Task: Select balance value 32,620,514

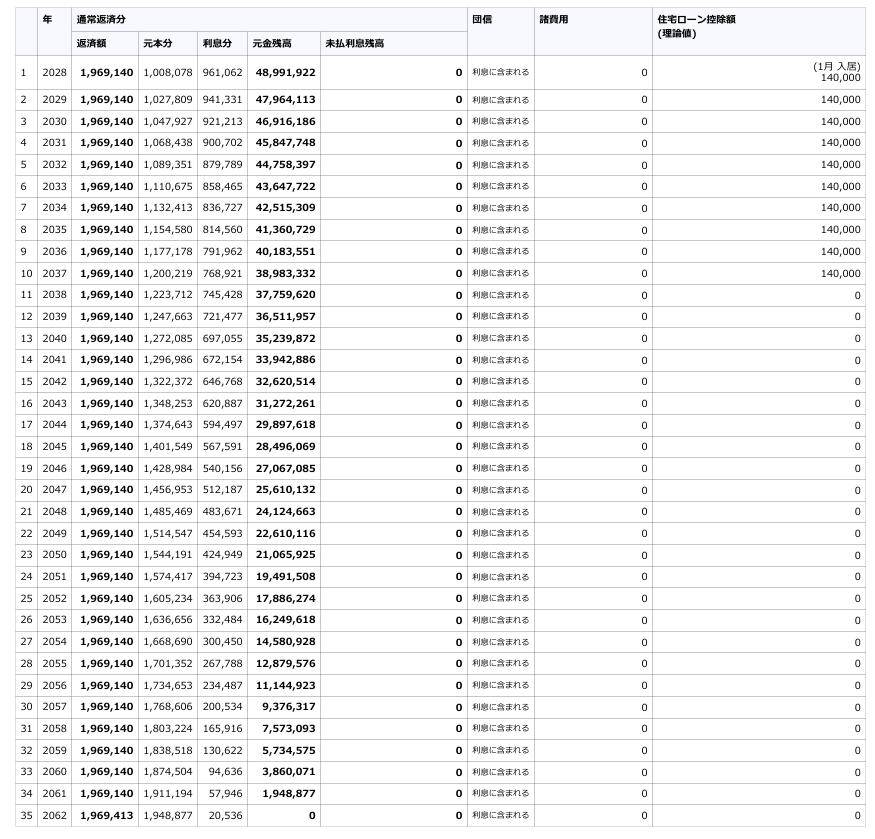Action: [x=285, y=381]
